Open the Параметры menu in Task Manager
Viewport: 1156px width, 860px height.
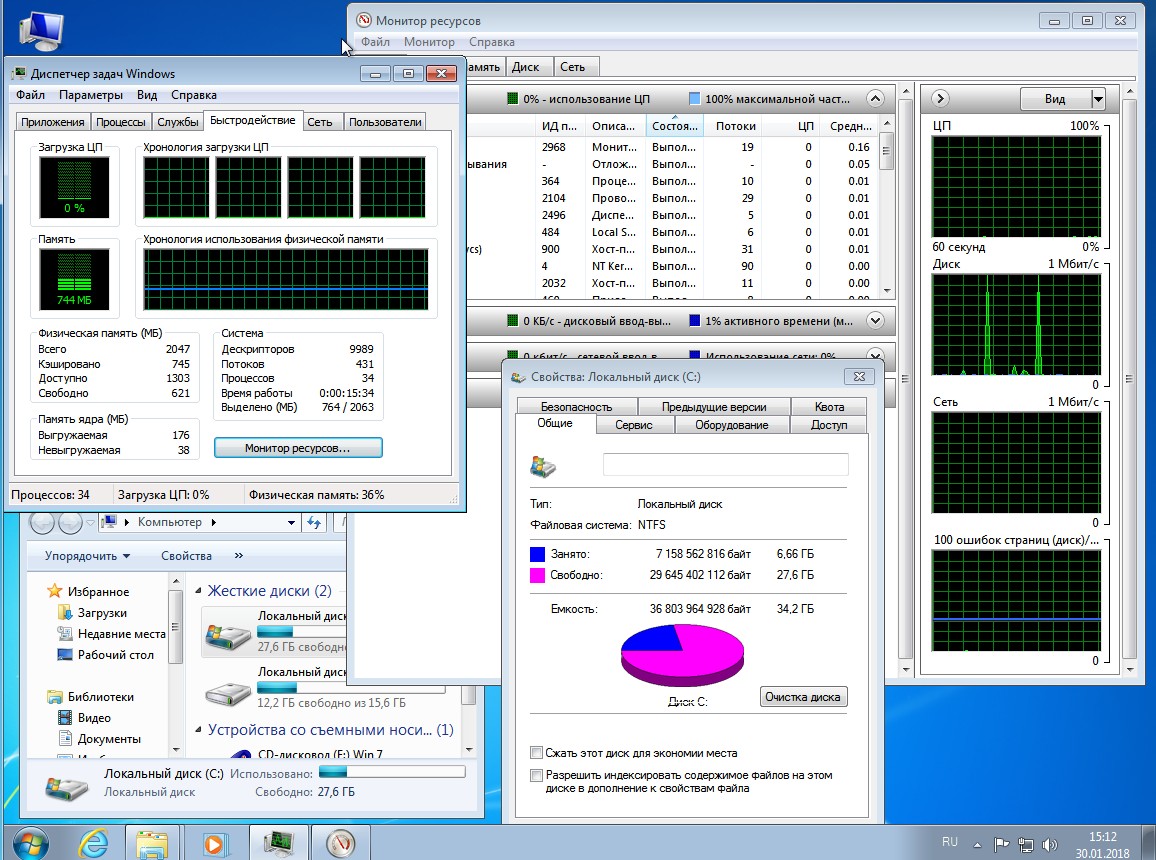click(90, 95)
